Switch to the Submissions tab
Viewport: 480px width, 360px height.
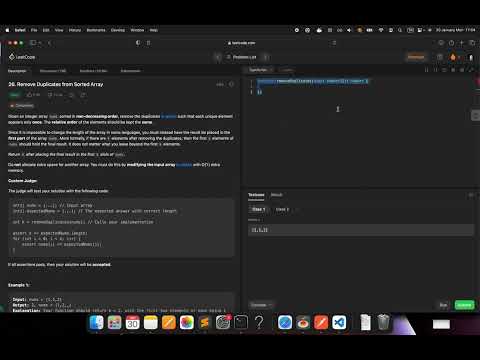[131, 71]
